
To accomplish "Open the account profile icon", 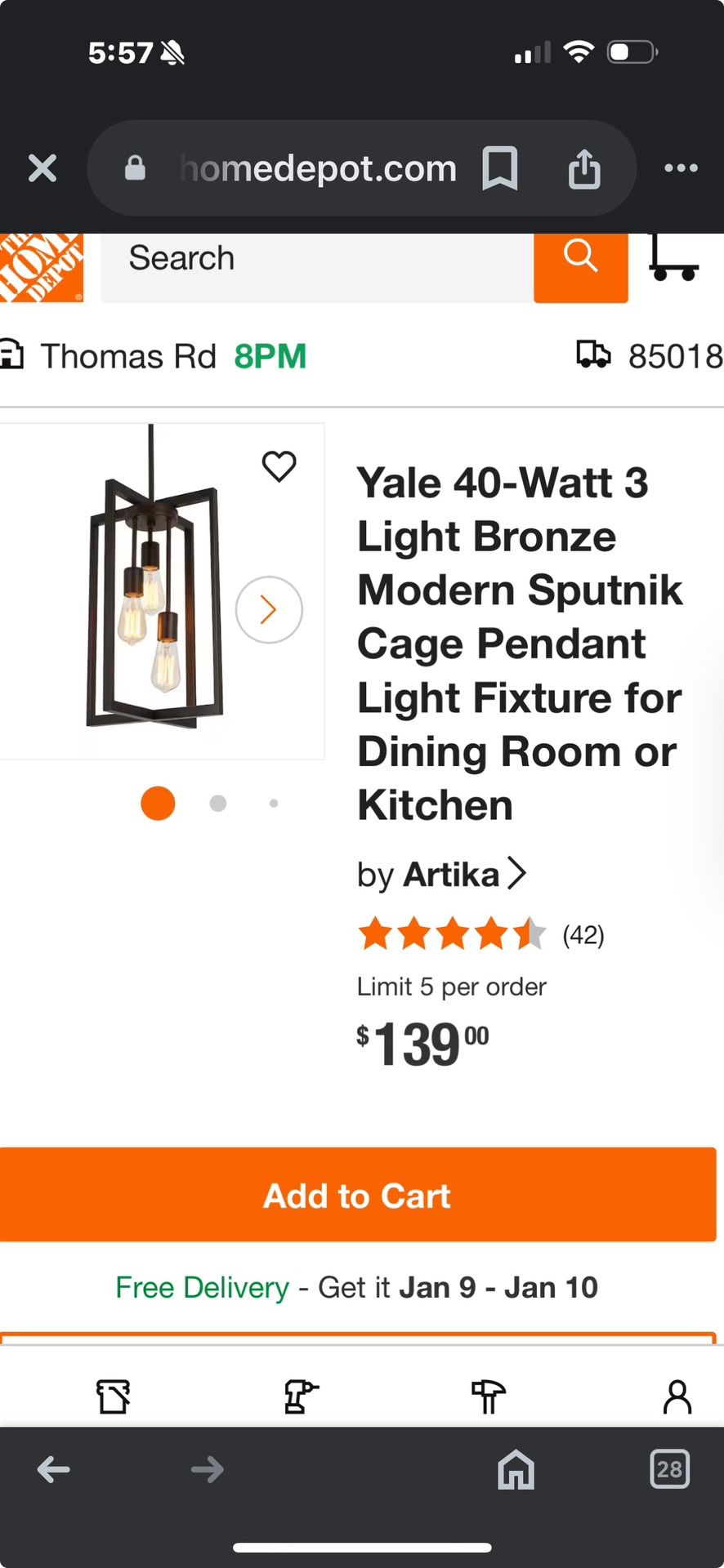I will tap(677, 1396).
